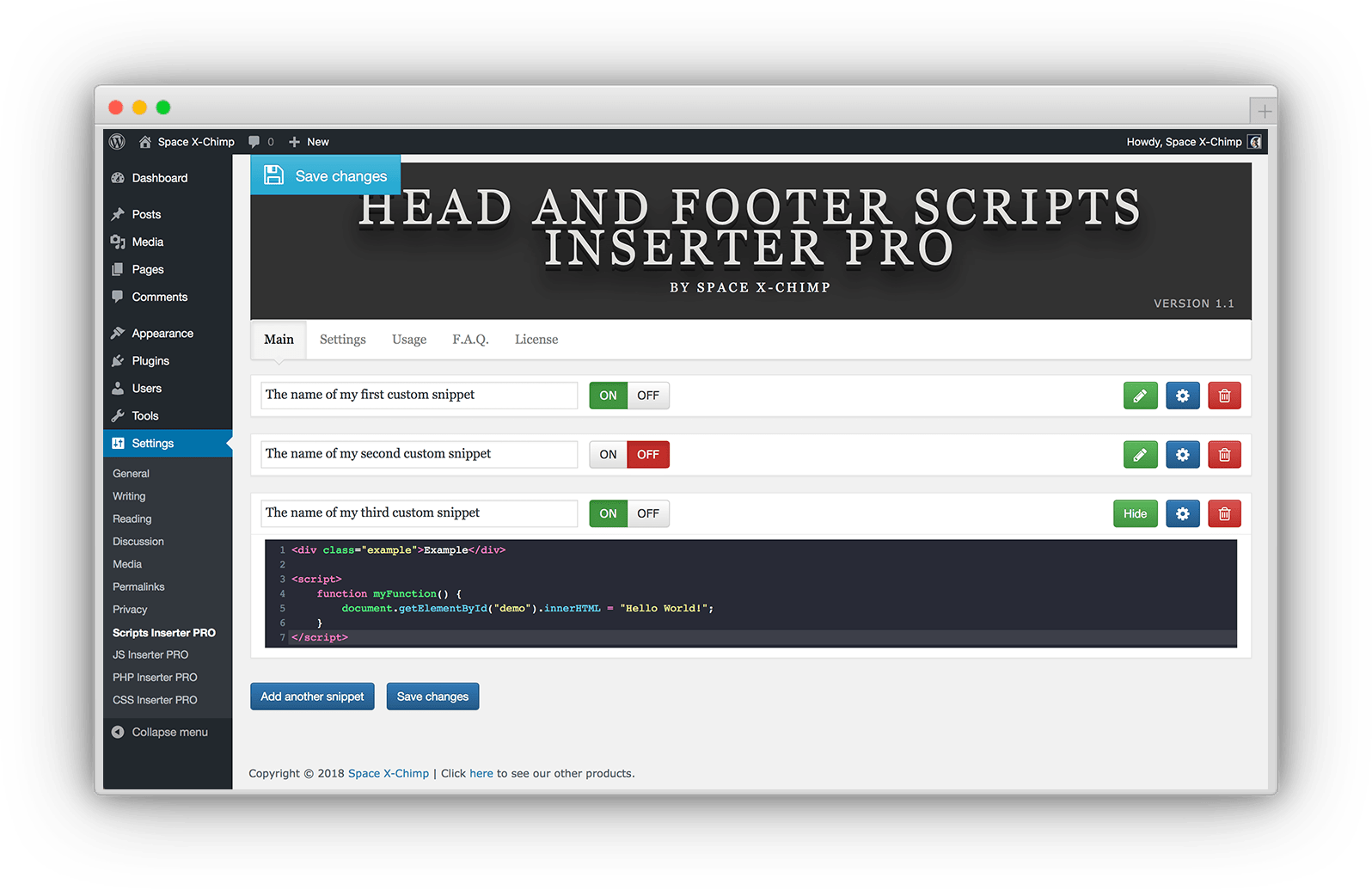
Task: Open Media settings submenu item
Action: pos(127,564)
